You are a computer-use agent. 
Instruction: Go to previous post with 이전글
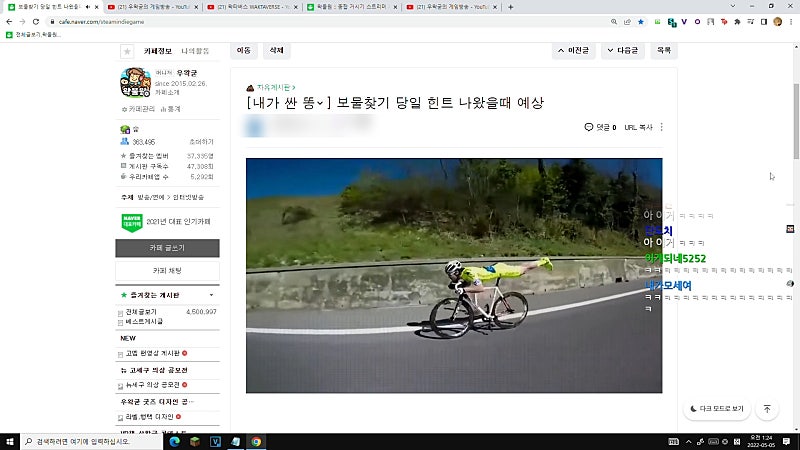tap(573, 51)
